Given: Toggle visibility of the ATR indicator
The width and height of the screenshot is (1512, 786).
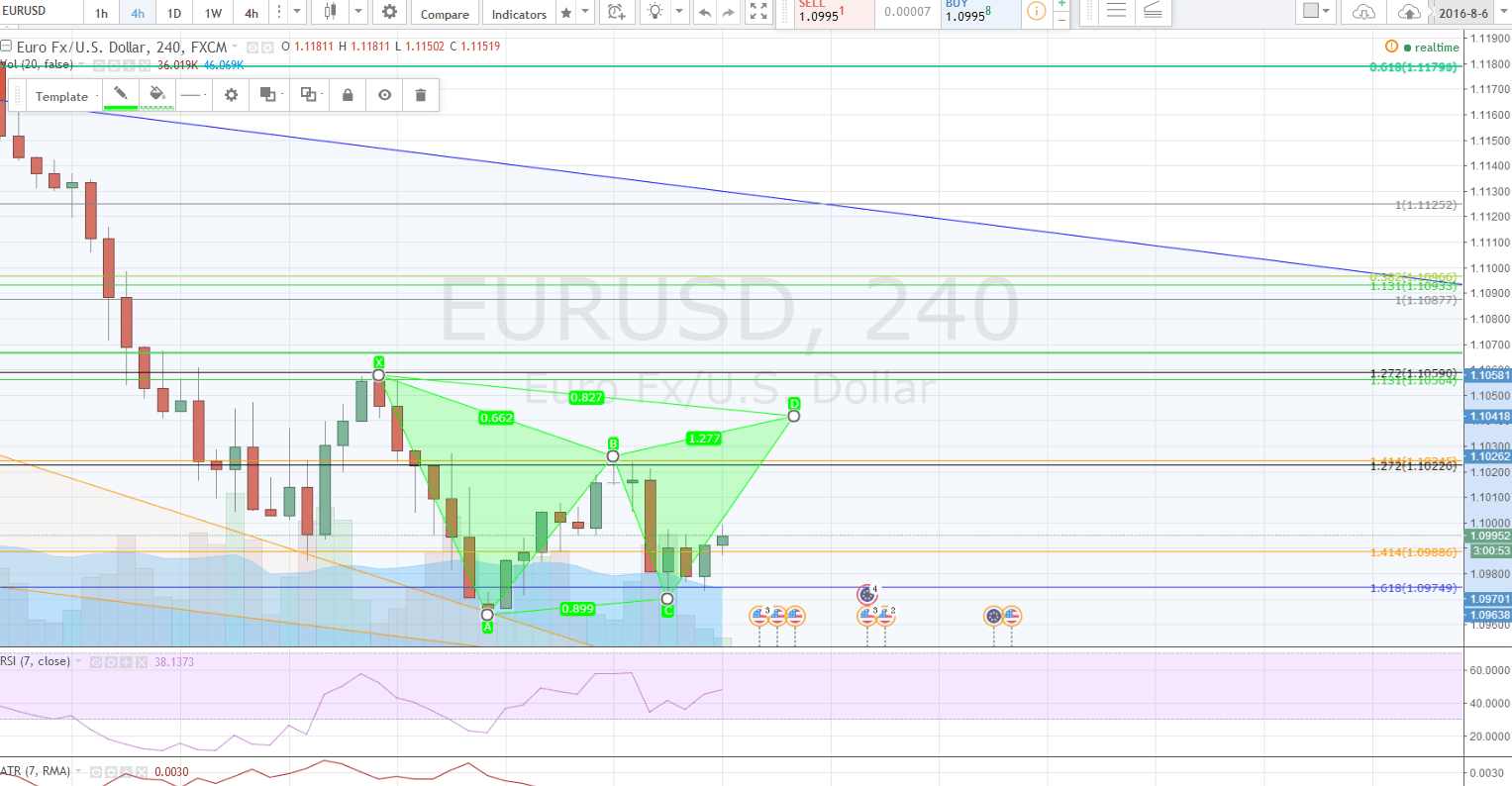Looking at the screenshot, I should click(x=97, y=771).
